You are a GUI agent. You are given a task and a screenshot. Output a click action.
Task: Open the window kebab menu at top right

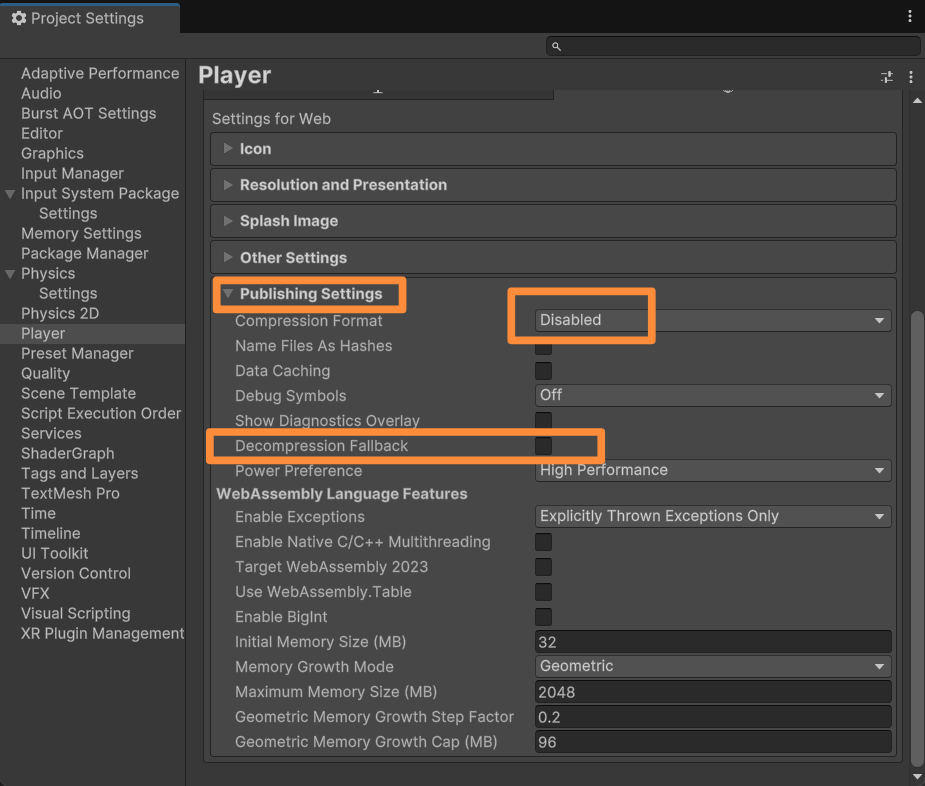910,17
